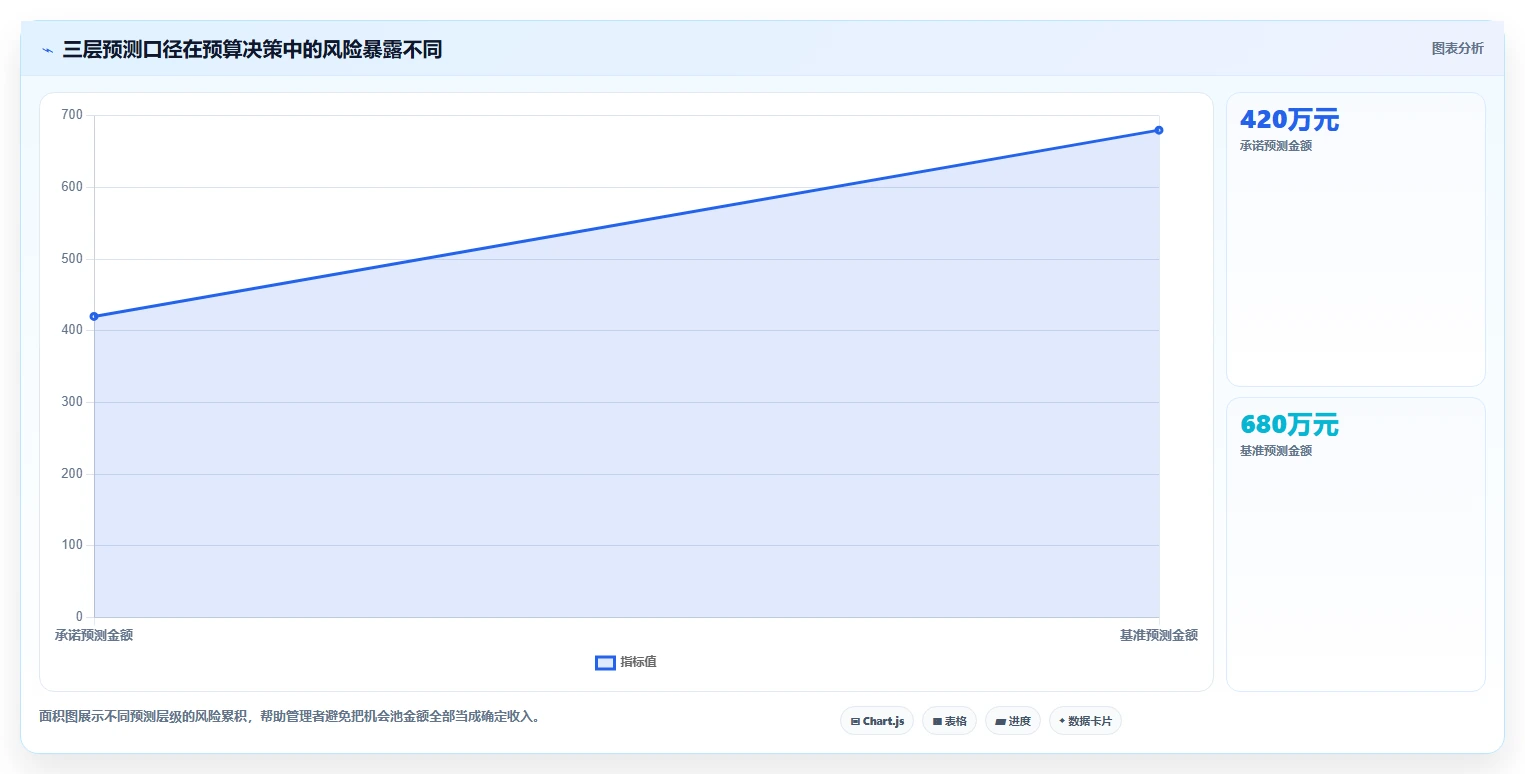The image size is (1525, 774).
Task: Click the 指标值 legend color box
Action: click(x=605, y=662)
